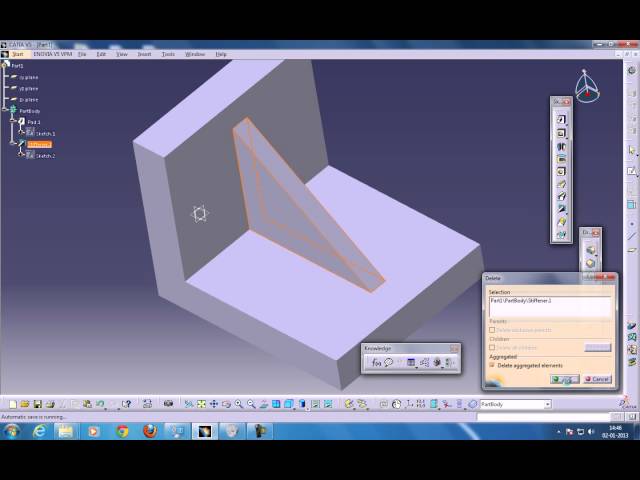Select Pad.1 in the specification tree
The width and height of the screenshot is (640, 480).
[34, 122]
